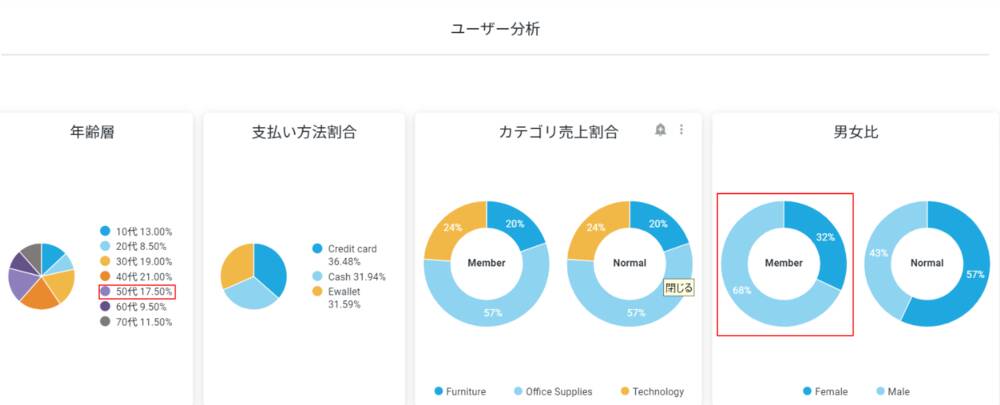Click the 70代 gray legend swatch

tap(105, 322)
